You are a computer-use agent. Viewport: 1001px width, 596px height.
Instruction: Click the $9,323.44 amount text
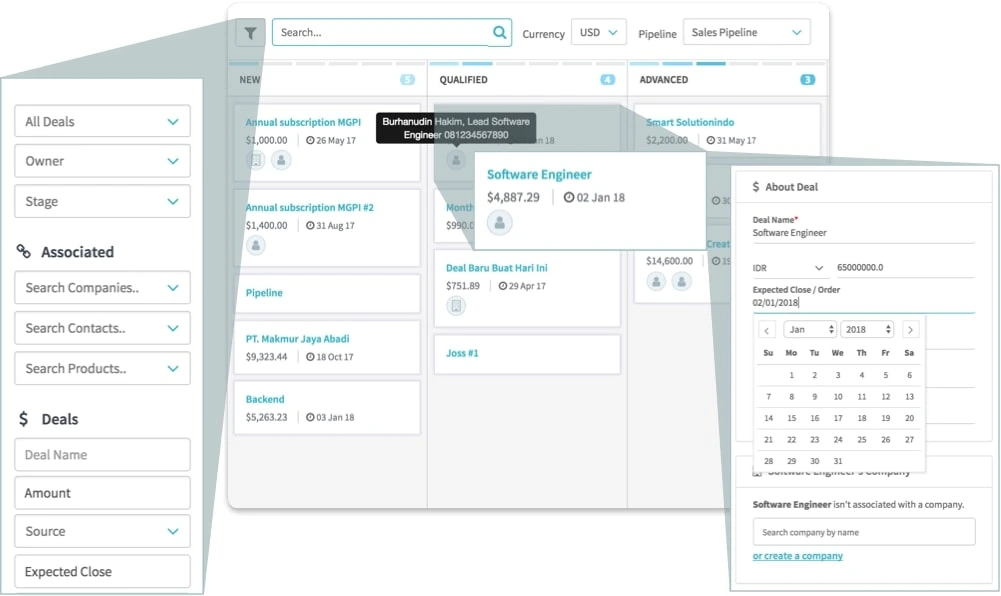point(266,357)
